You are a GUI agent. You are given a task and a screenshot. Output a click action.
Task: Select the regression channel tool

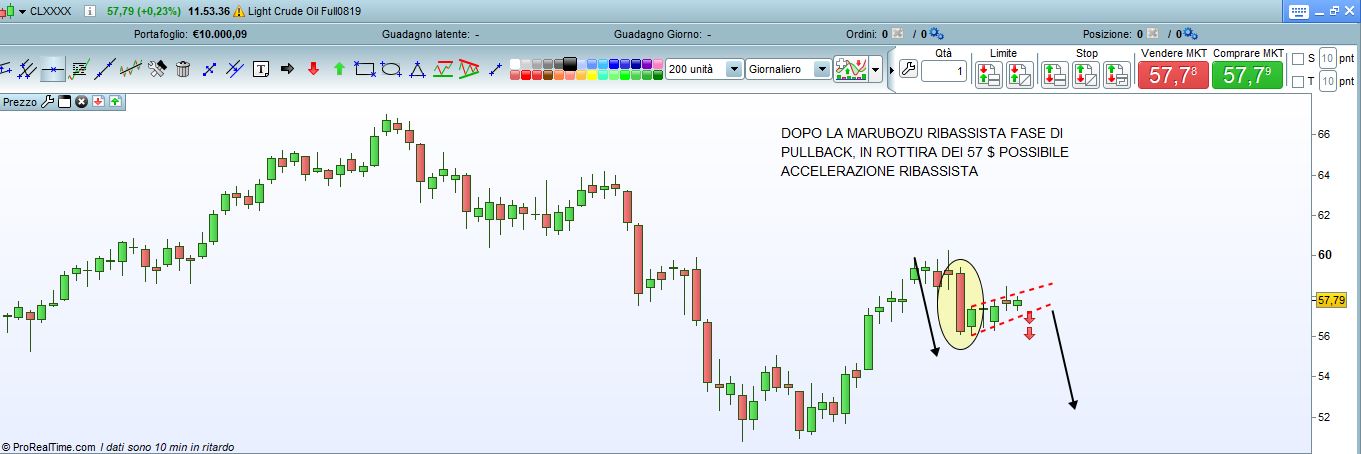coord(130,69)
